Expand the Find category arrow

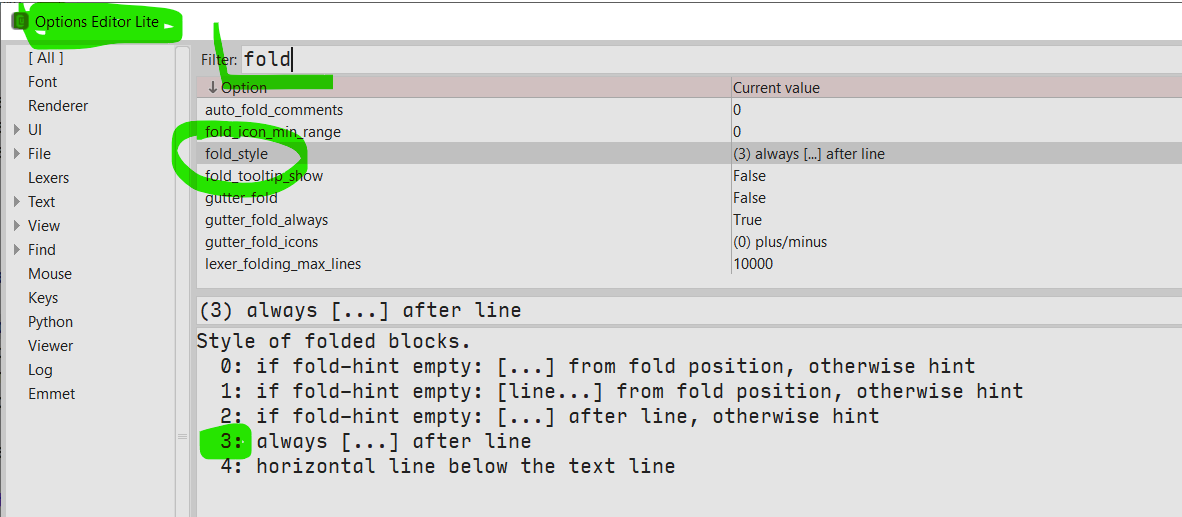(x=18, y=250)
